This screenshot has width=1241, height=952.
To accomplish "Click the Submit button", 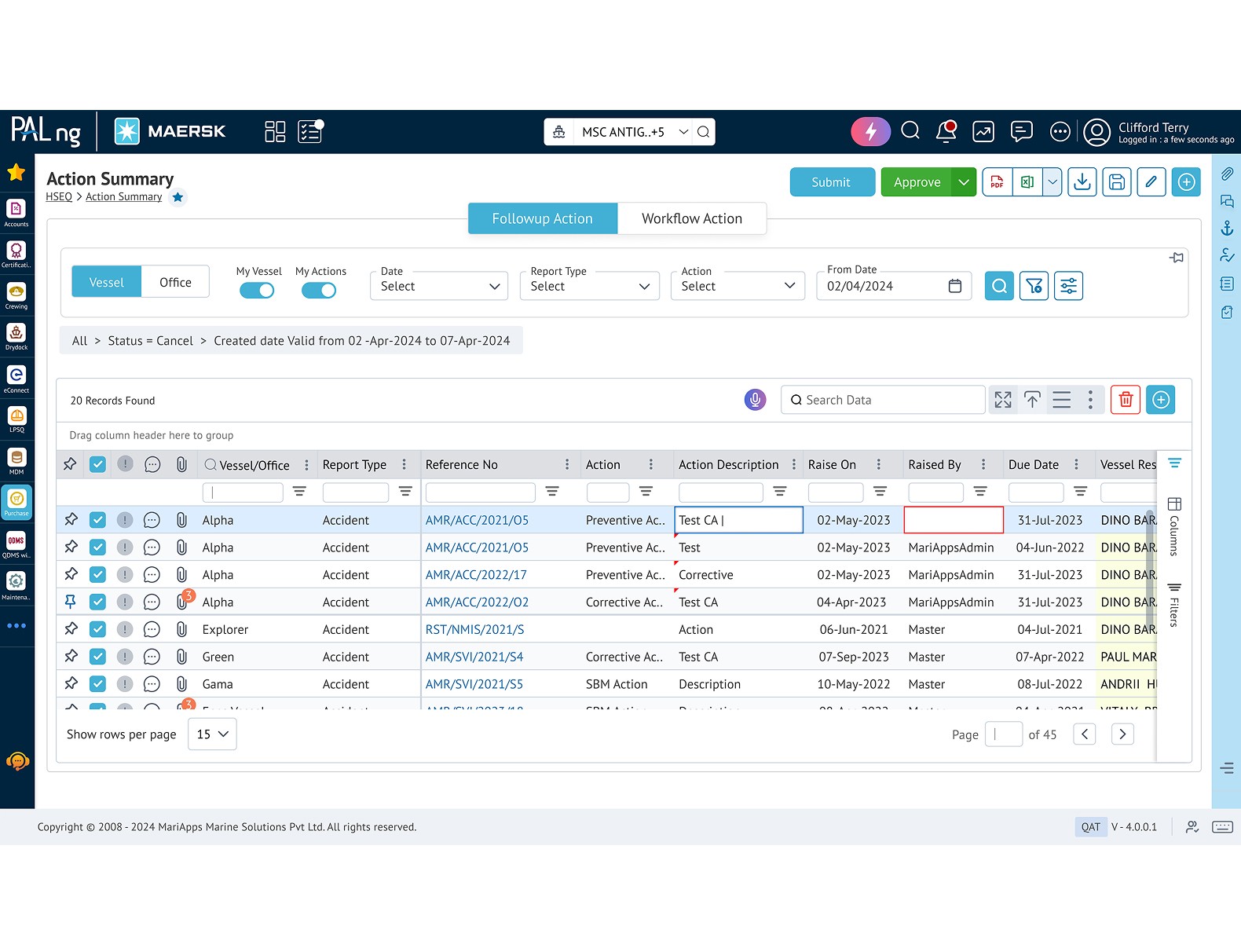I will click(832, 182).
